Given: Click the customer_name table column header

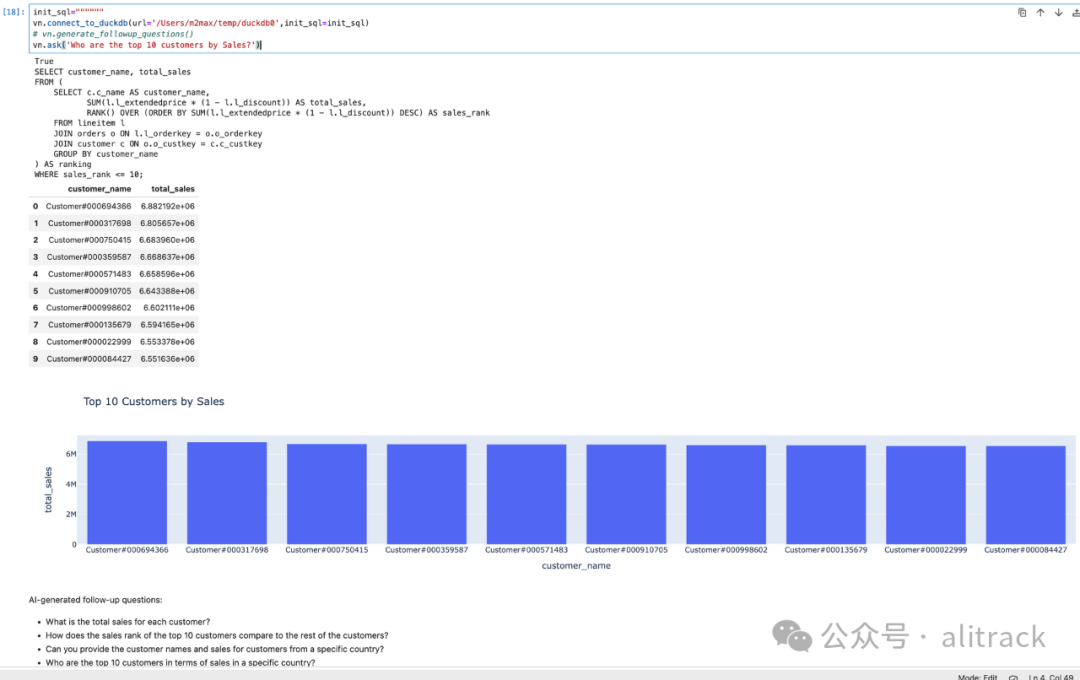Looking at the screenshot, I should (99, 189).
